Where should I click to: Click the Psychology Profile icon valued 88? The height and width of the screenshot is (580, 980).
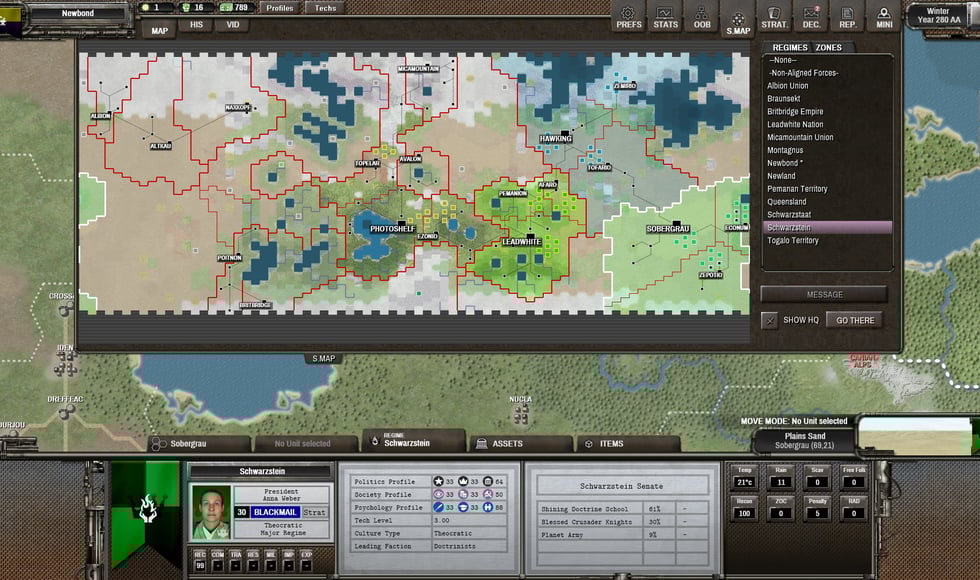pyautogui.click(x=488, y=508)
